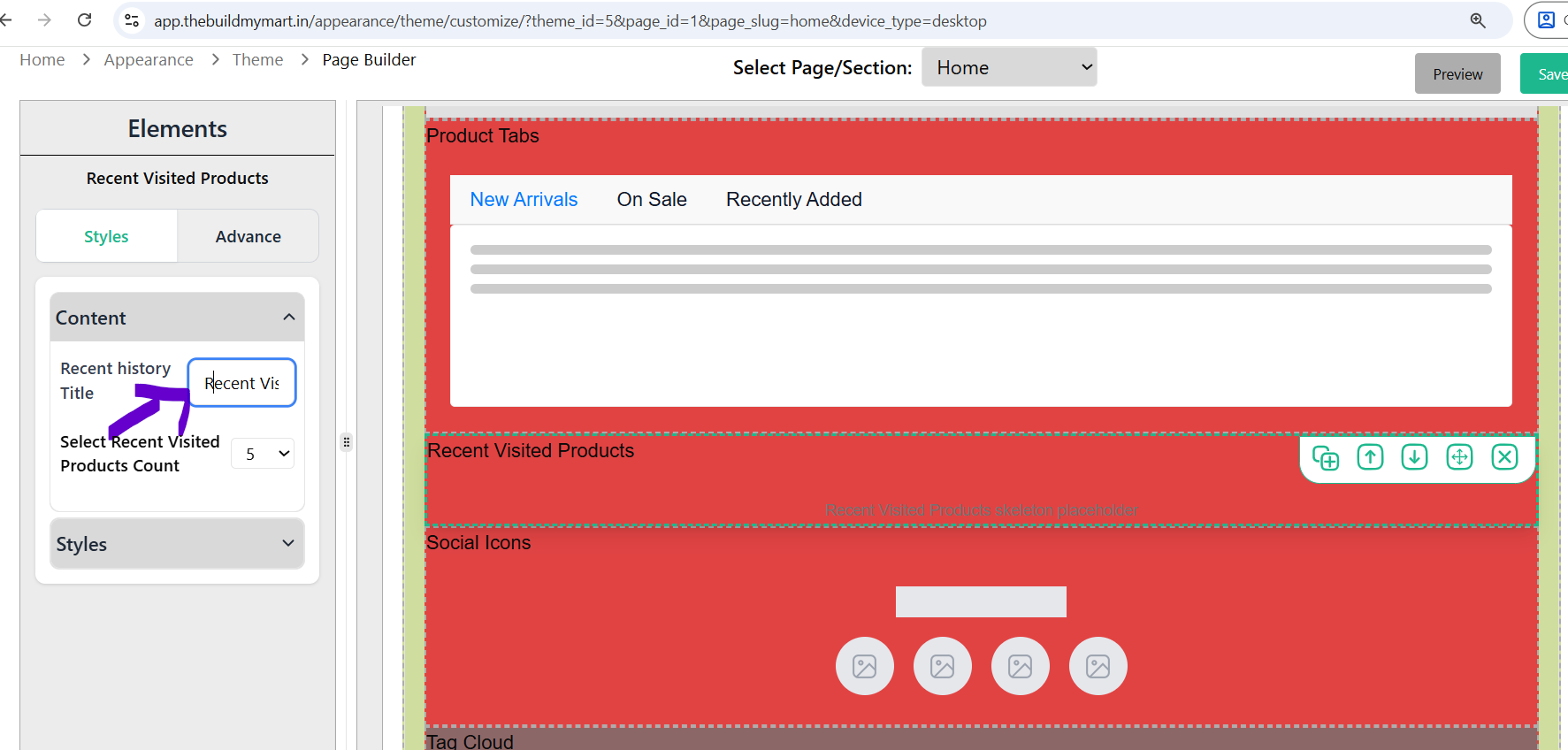The width and height of the screenshot is (1568, 750).
Task: Click the panel resize grip handle
Action: click(x=347, y=441)
